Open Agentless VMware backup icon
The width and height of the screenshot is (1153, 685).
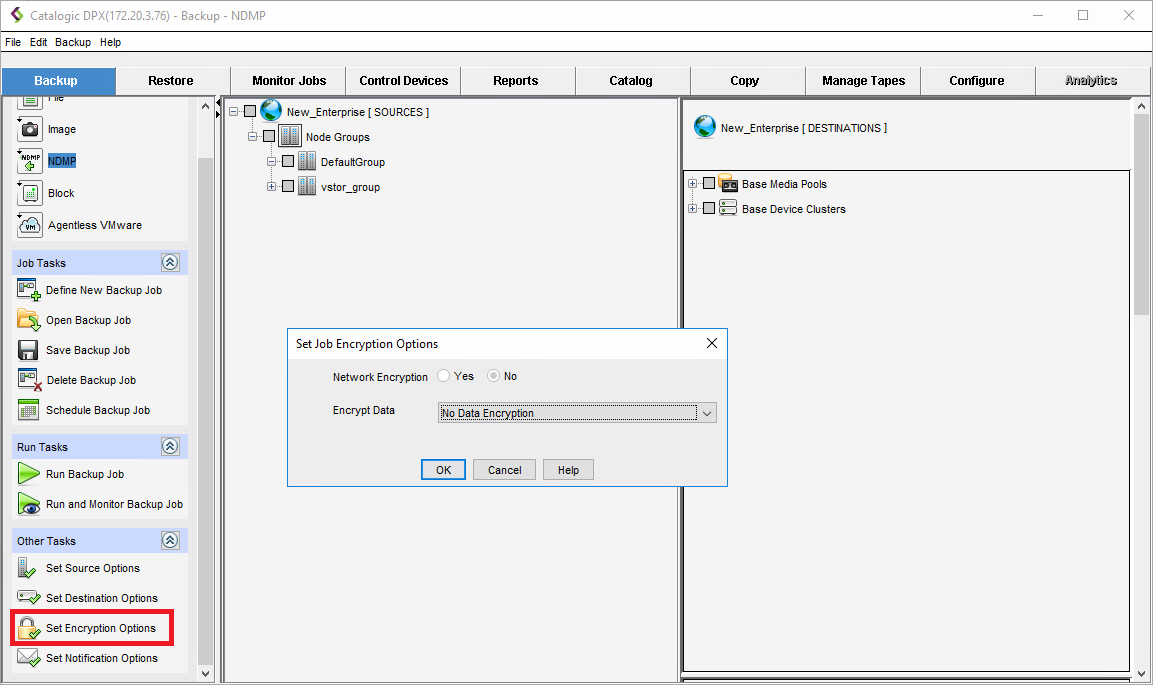coord(30,225)
